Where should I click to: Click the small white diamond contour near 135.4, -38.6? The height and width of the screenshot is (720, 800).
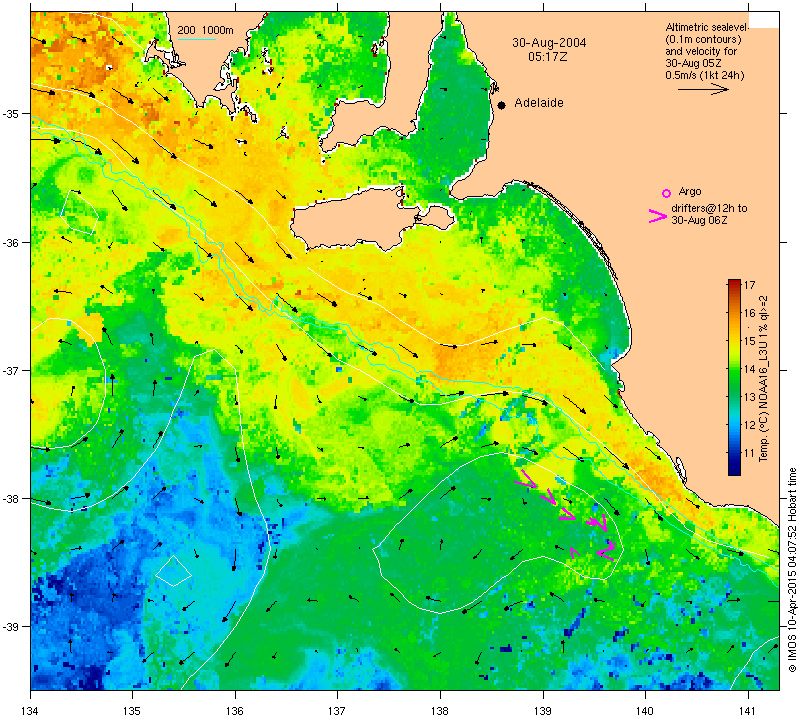(173, 570)
